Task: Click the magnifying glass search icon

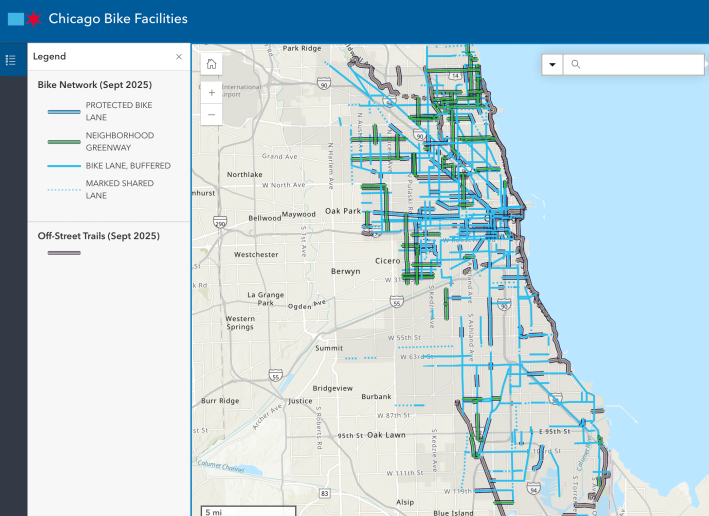Action: 576,65
